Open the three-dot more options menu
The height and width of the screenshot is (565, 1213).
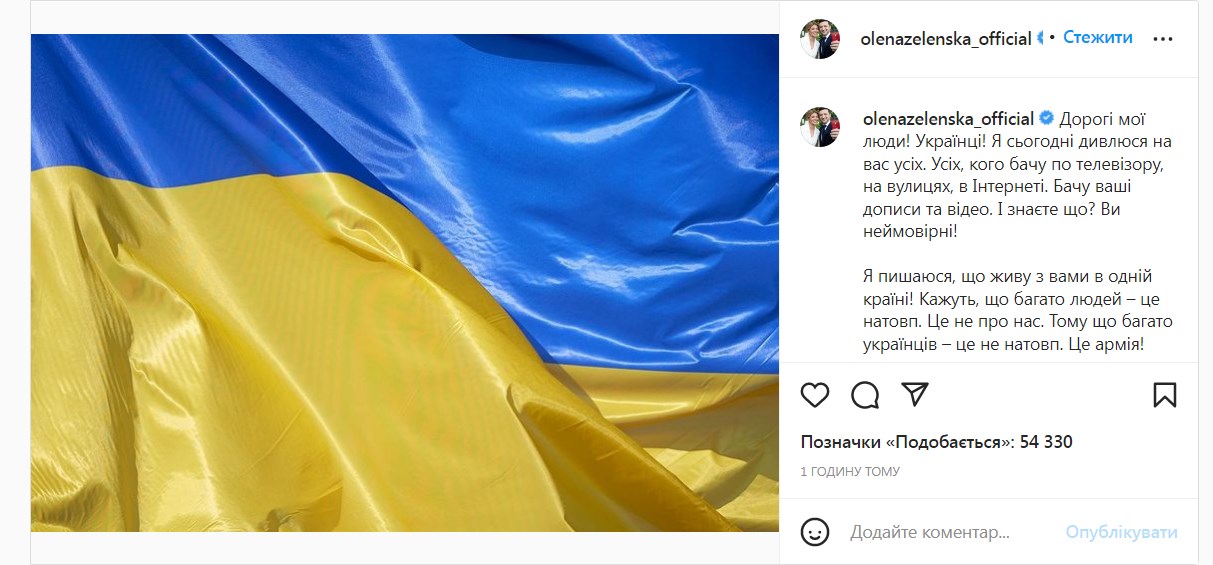pos(1162,39)
